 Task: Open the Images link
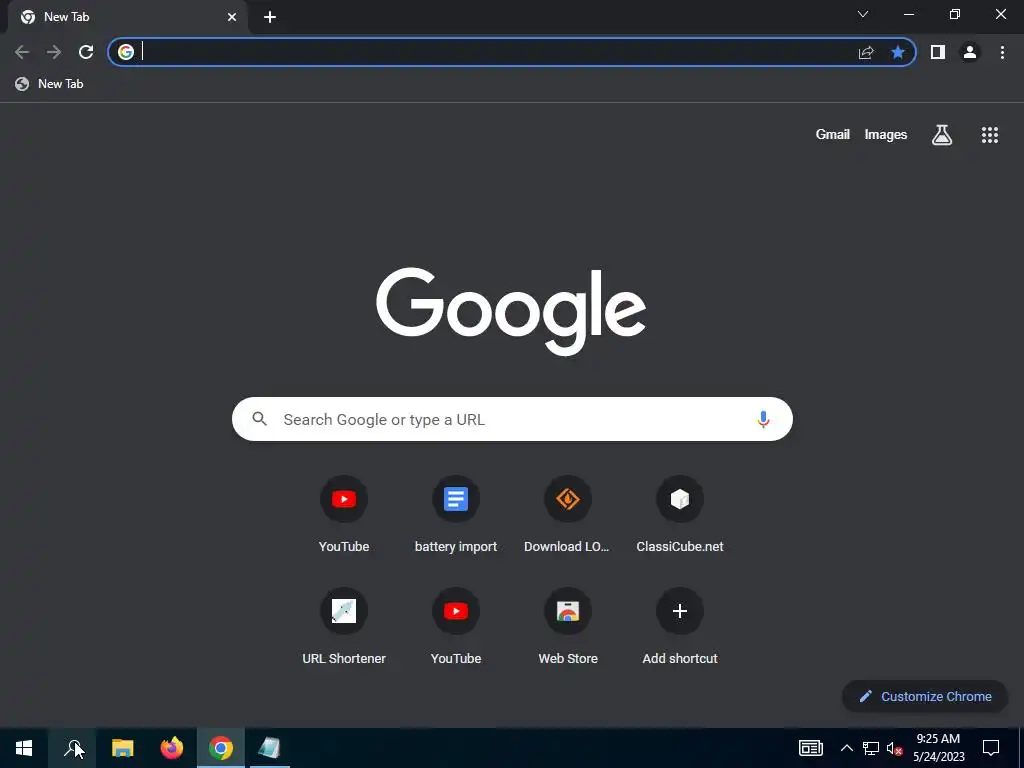pos(886,135)
